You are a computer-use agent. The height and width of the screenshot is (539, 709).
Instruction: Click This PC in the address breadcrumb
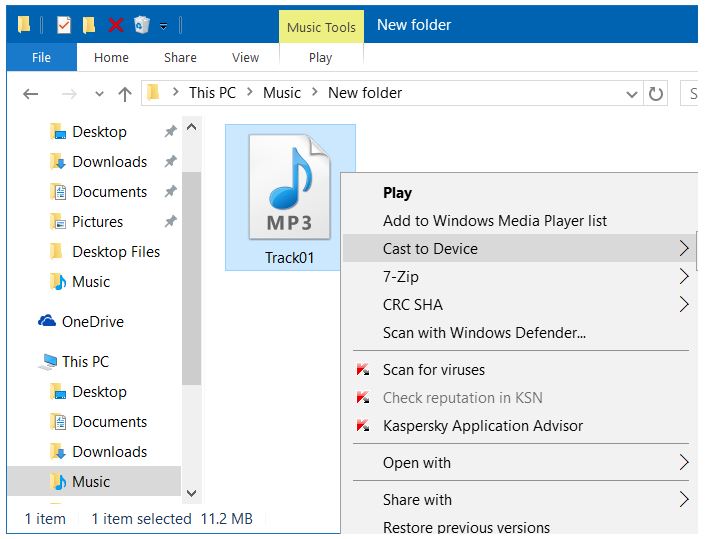pyautogui.click(x=212, y=93)
